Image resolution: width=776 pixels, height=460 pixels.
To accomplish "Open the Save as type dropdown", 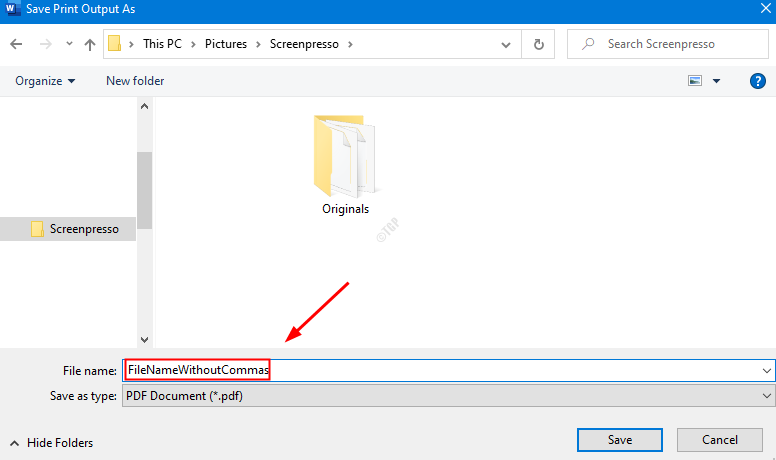I will pos(448,396).
